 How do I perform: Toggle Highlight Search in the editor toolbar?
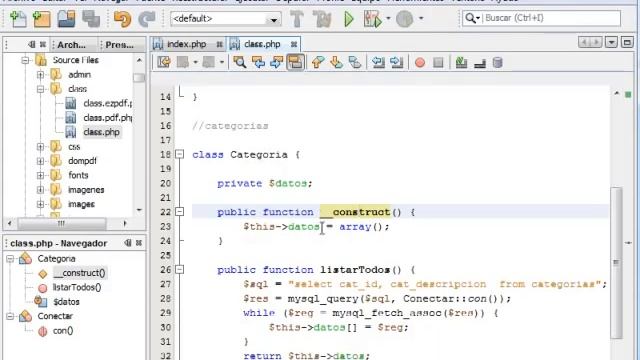(x=296, y=62)
